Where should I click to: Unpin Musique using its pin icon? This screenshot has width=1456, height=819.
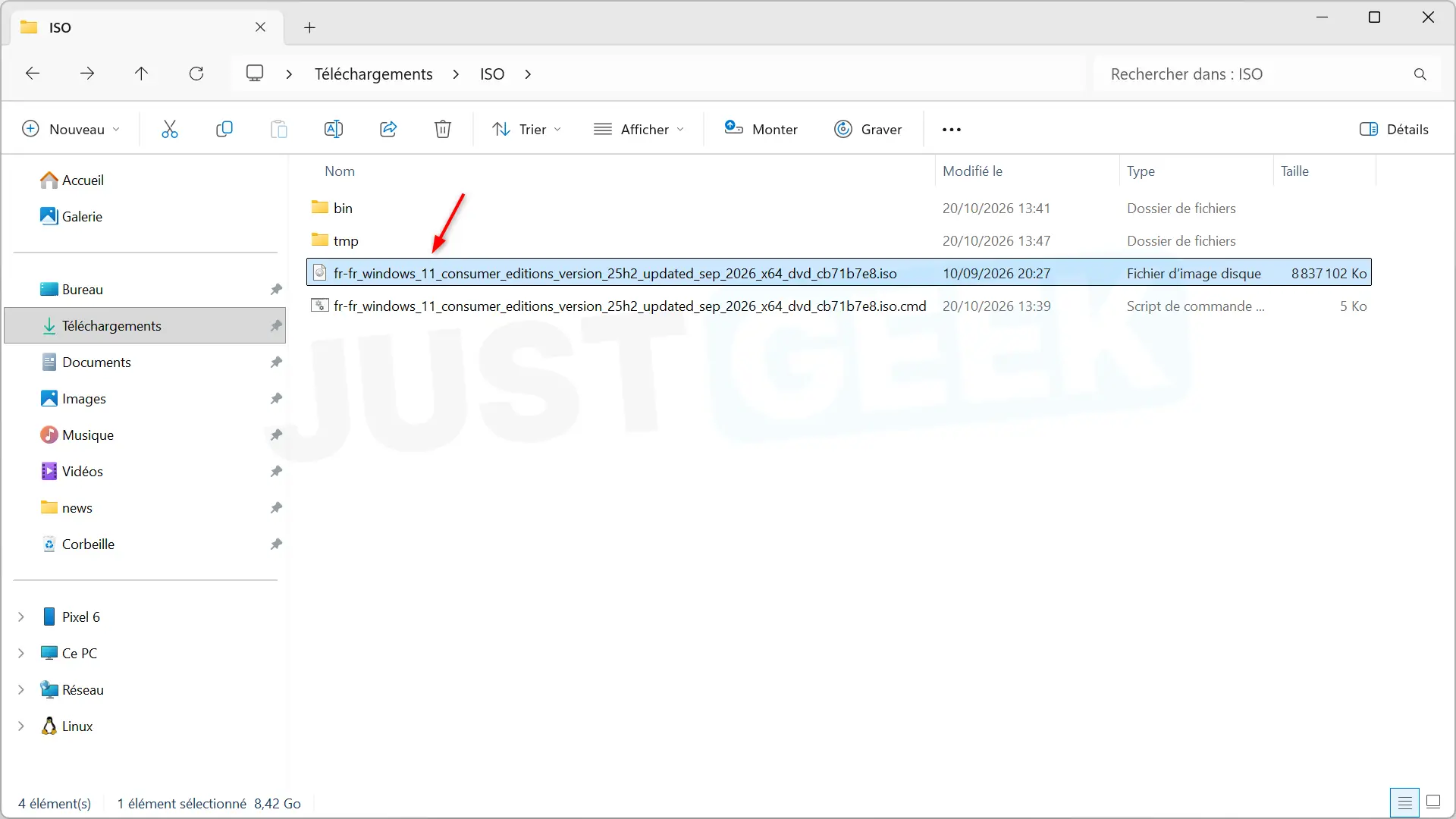(276, 435)
